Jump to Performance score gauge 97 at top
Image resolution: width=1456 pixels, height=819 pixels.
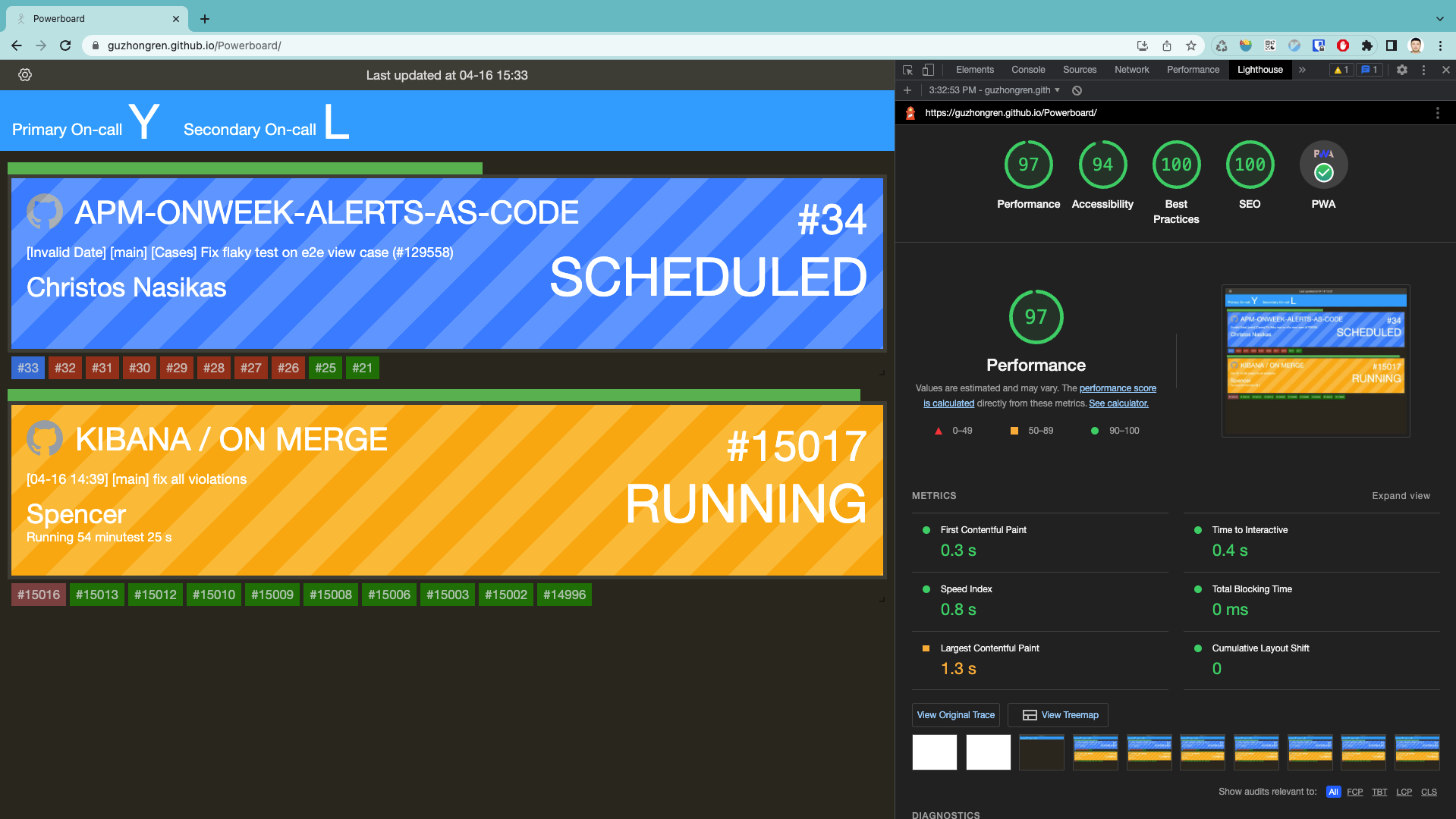pos(1028,165)
